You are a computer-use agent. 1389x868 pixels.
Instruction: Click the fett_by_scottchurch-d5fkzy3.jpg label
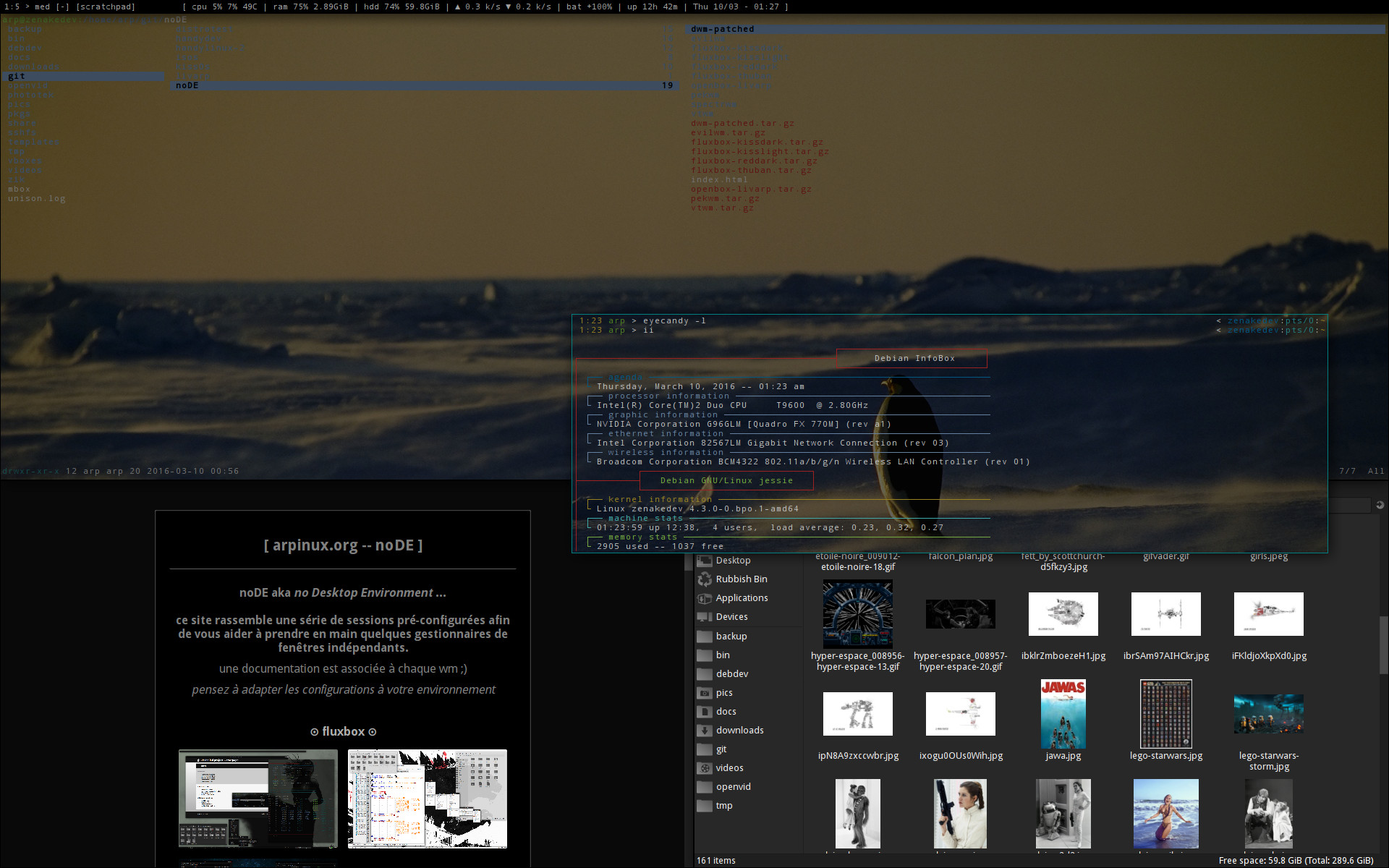1063,561
